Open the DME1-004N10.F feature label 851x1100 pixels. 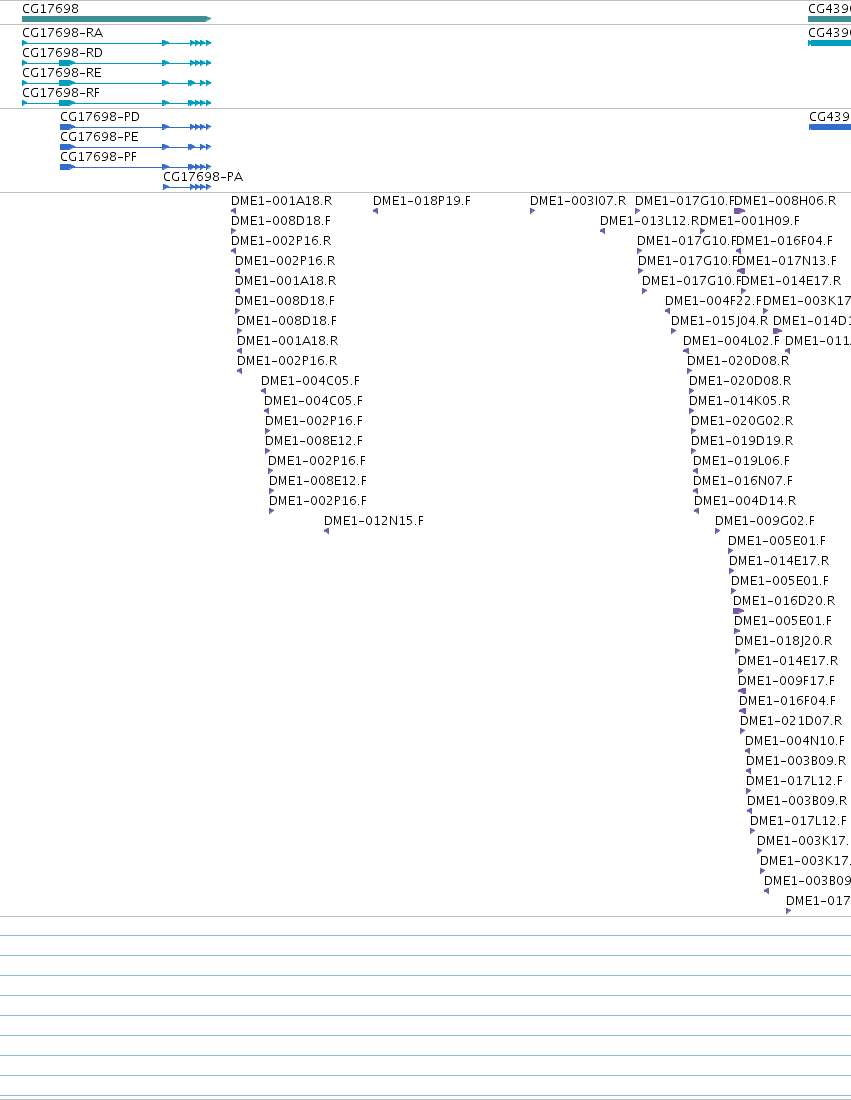[x=795, y=741]
